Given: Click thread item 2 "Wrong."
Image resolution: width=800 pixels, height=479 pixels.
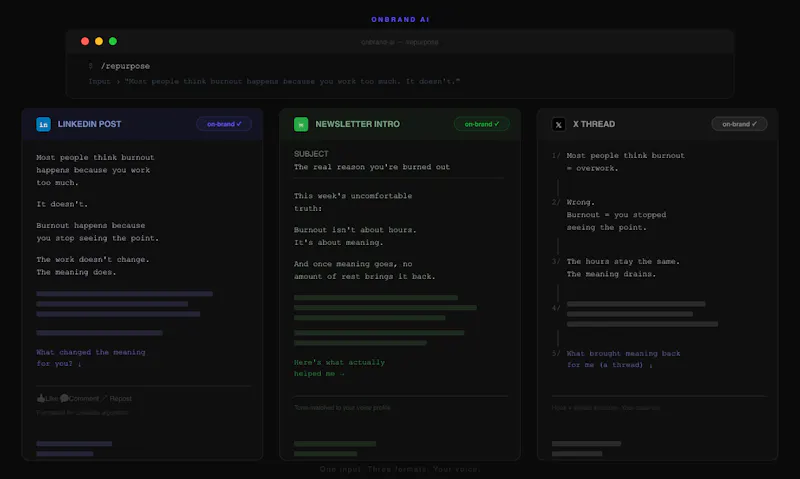Looking at the screenshot, I should click(x=581, y=202).
